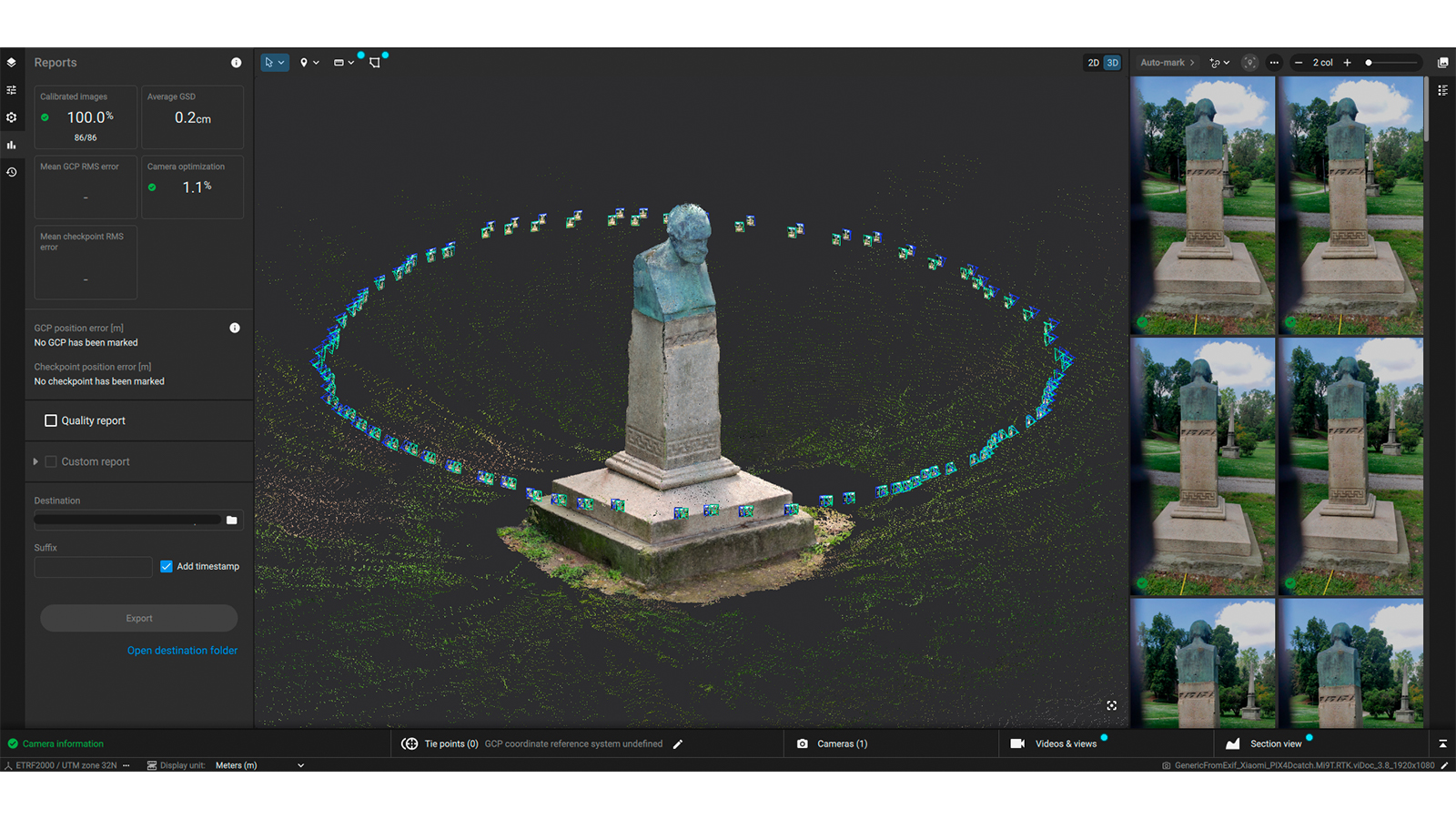Switch viewer to 2D mode
The height and width of the screenshot is (819, 1456).
point(1093,63)
